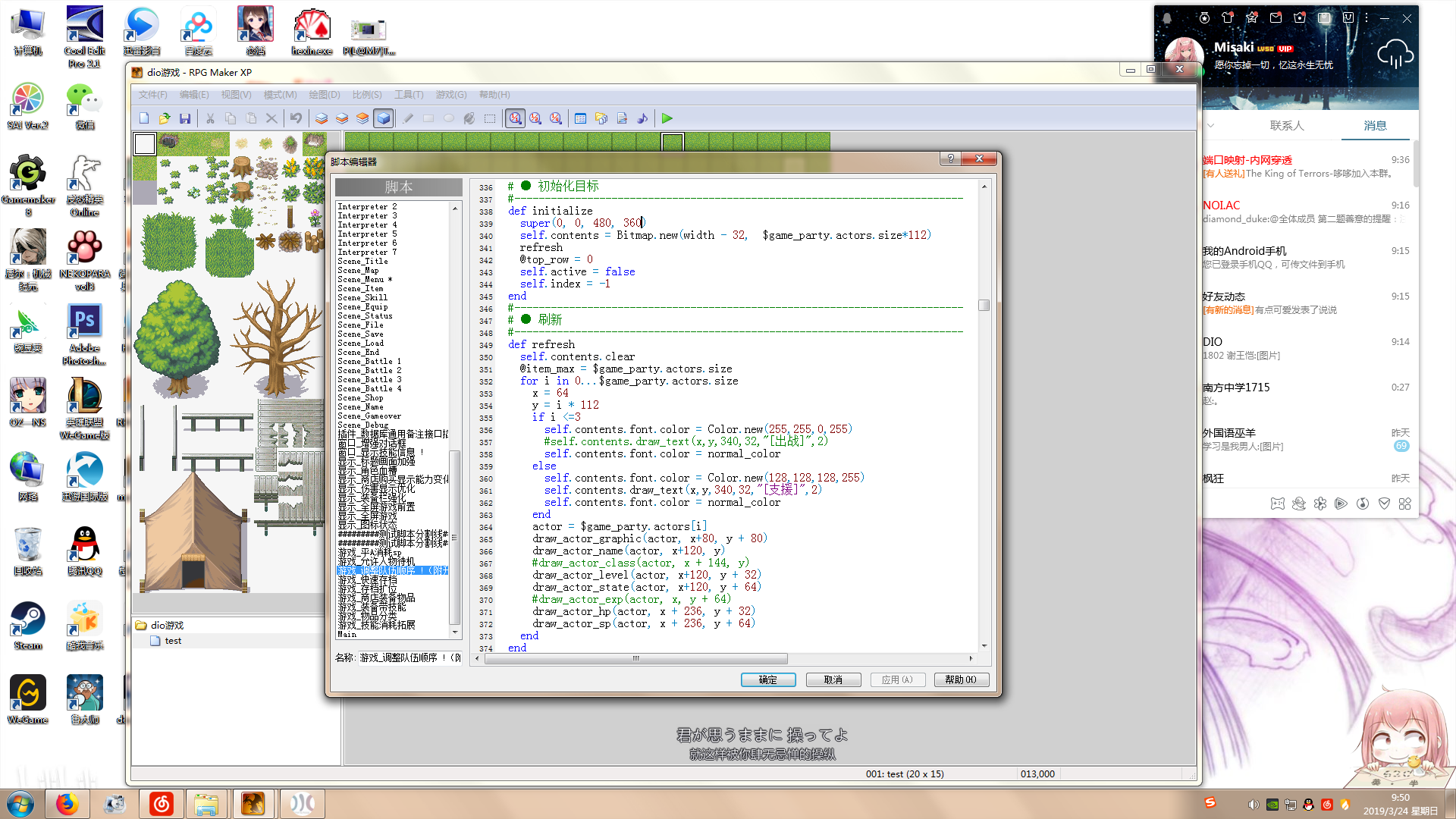The height and width of the screenshot is (819, 1456).
Task: Switch to the 消息 tab in QQ
Action: tap(1375, 126)
